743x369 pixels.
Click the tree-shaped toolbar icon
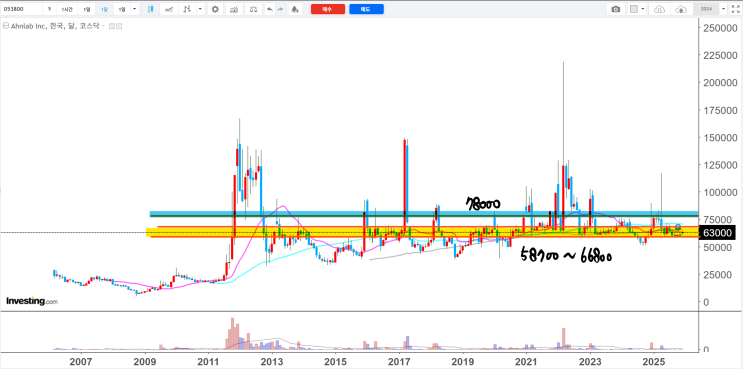pyautogui.click(x=295, y=9)
